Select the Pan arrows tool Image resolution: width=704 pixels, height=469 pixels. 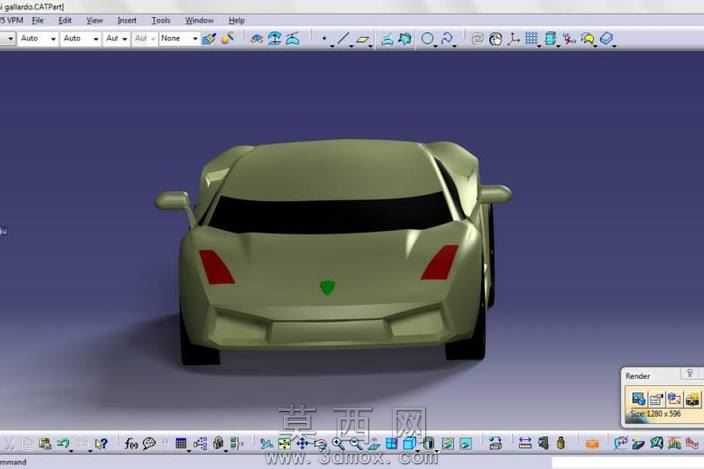point(302,443)
